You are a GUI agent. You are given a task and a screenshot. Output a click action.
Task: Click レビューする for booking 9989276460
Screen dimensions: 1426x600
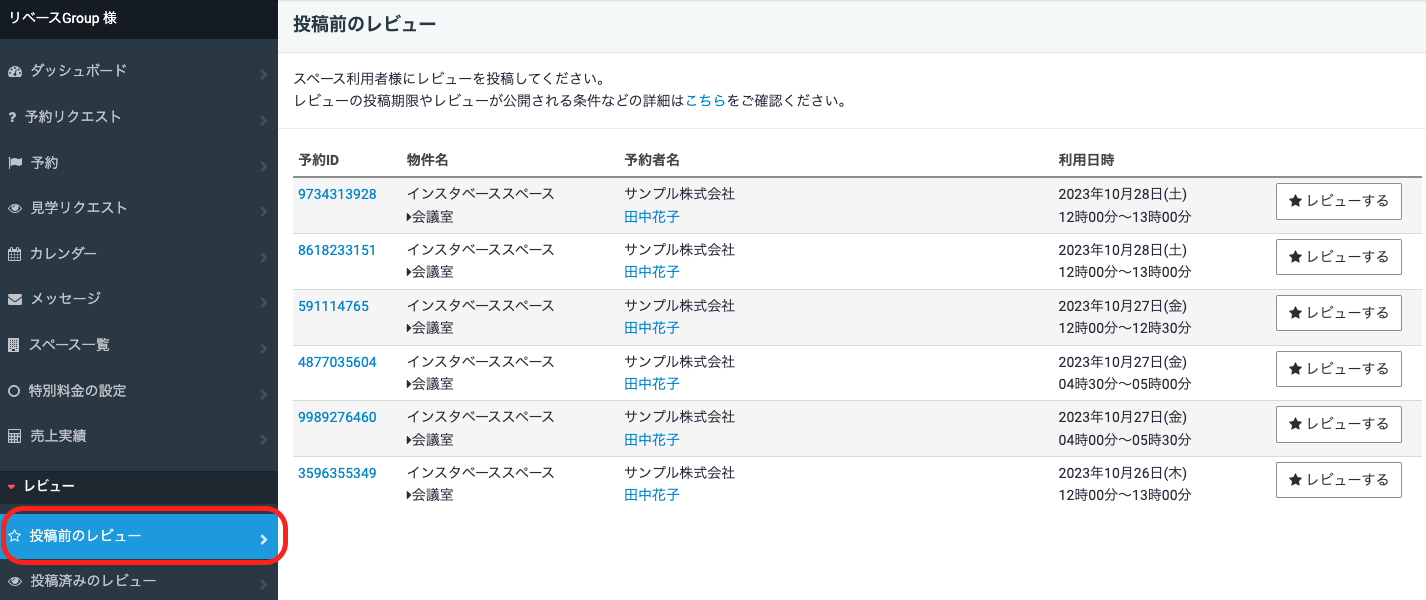click(1339, 424)
